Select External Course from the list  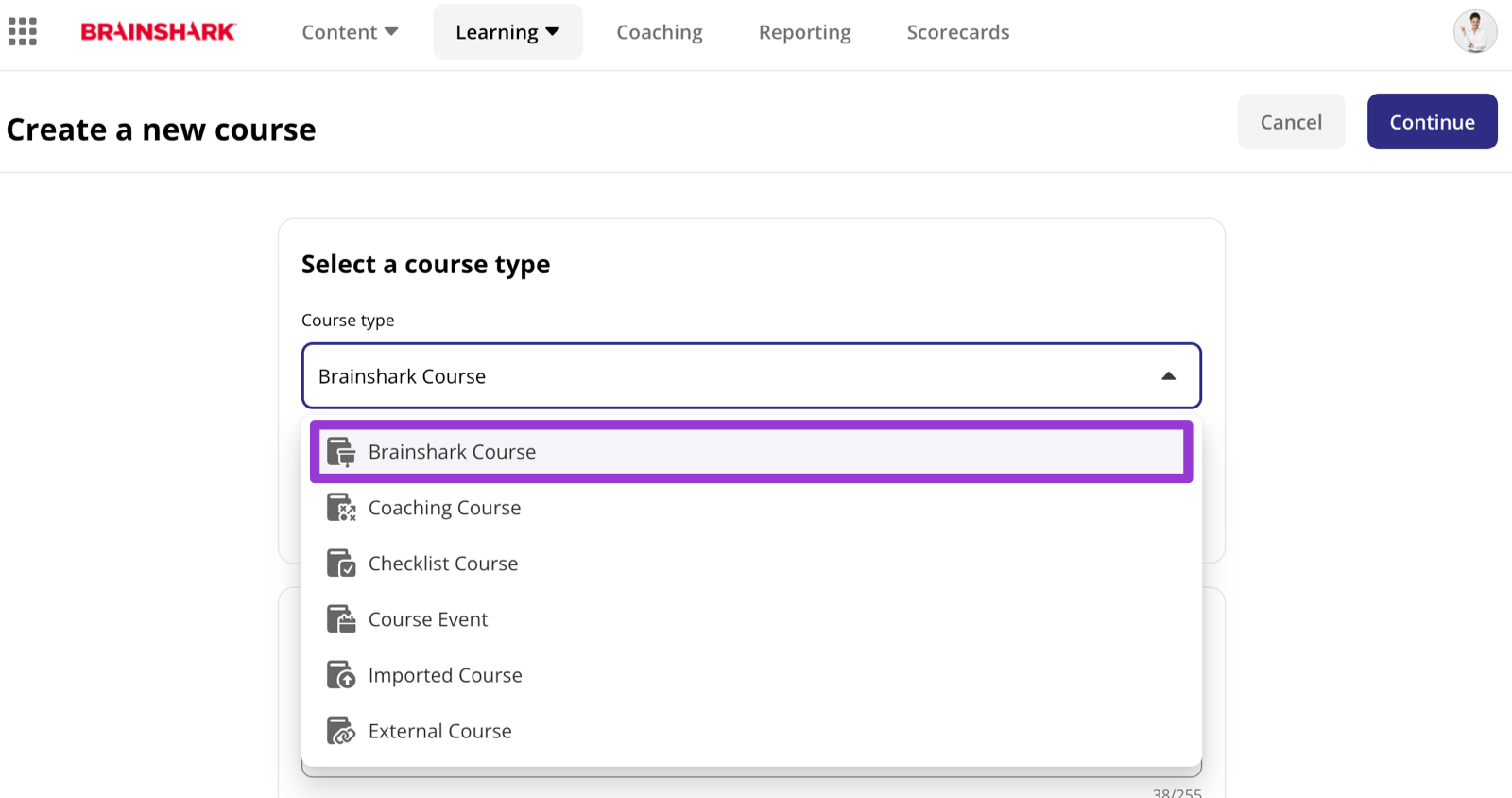[751, 731]
